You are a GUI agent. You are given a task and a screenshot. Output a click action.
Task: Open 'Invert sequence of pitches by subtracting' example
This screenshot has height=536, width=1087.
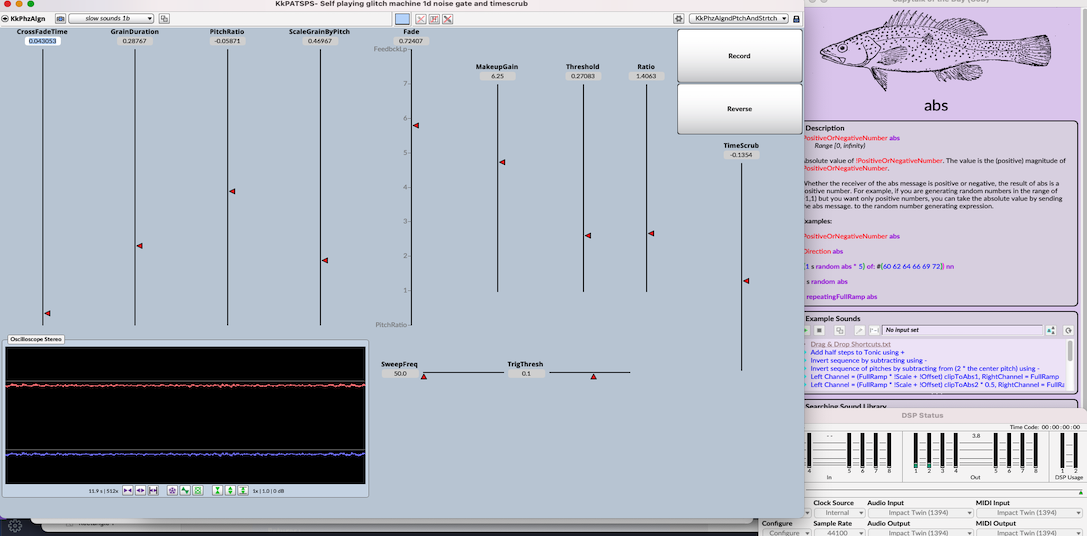pos(925,368)
